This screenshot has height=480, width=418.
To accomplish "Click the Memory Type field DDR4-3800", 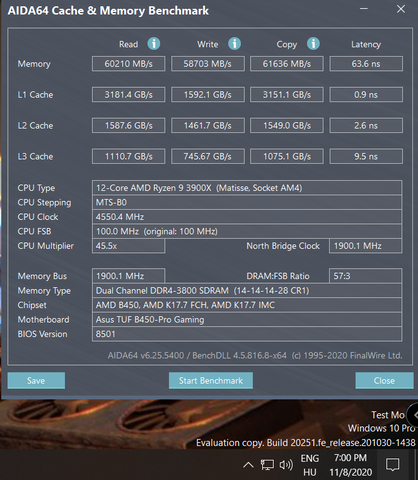I will [x=247, y=291].
